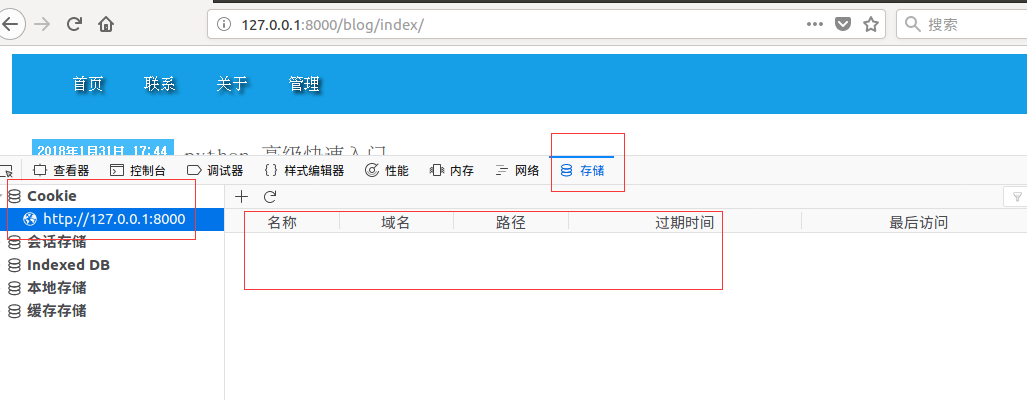Reload the page with the refresh icon
This screenshot has height=400, width=1027.
pos(74,24)
